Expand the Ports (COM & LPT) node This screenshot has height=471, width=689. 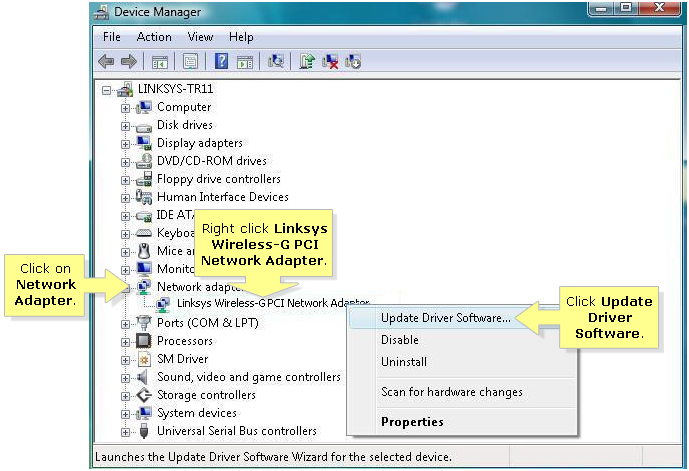pyautogui.click(x=125, y=324)
